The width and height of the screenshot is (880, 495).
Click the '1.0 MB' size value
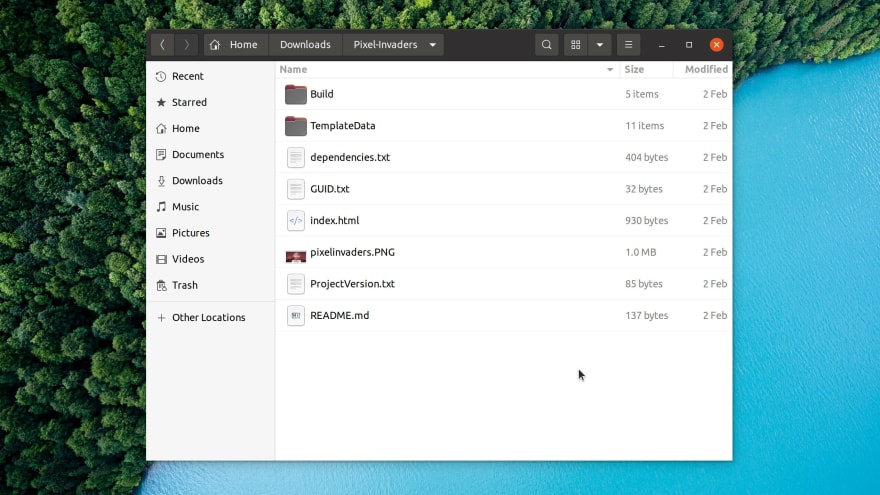click(641, 253)
